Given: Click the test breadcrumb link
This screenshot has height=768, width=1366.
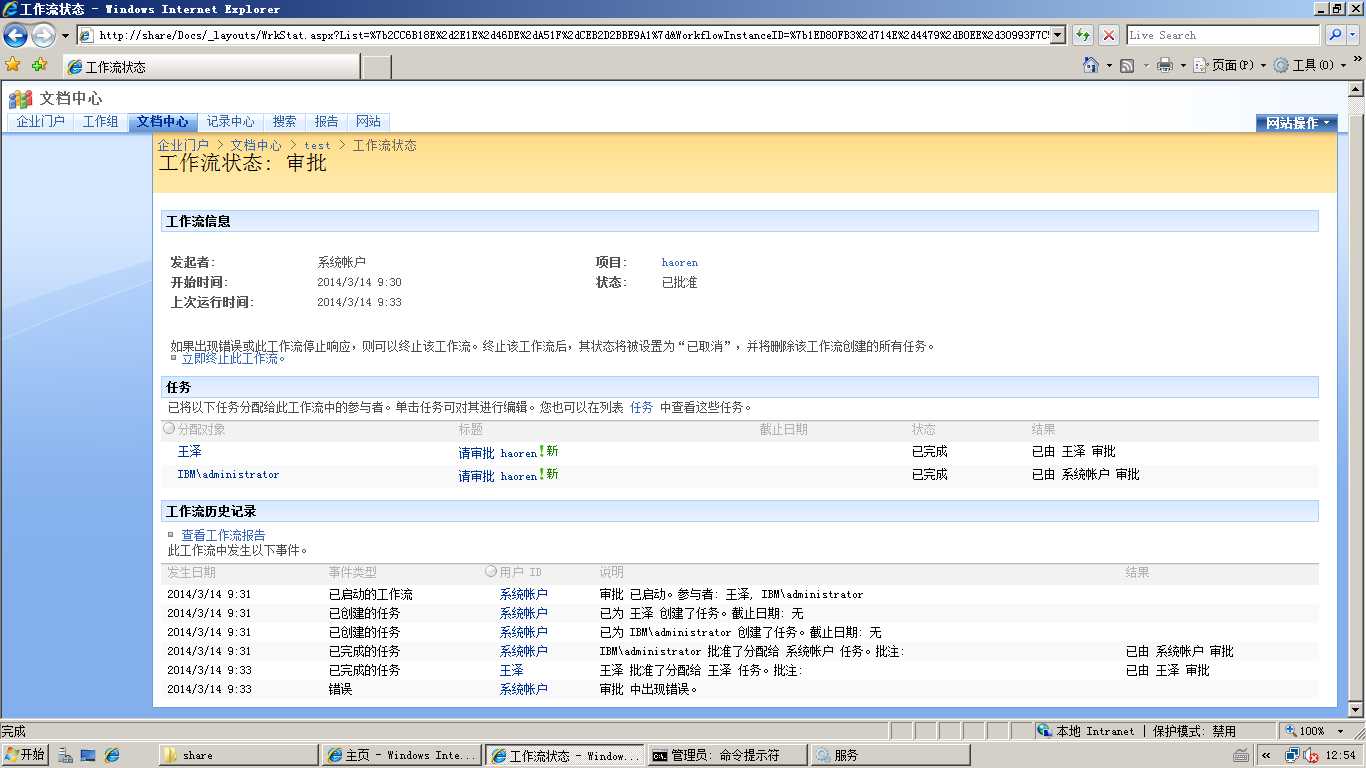Looking at the screenshot, I should pos(317,145).
